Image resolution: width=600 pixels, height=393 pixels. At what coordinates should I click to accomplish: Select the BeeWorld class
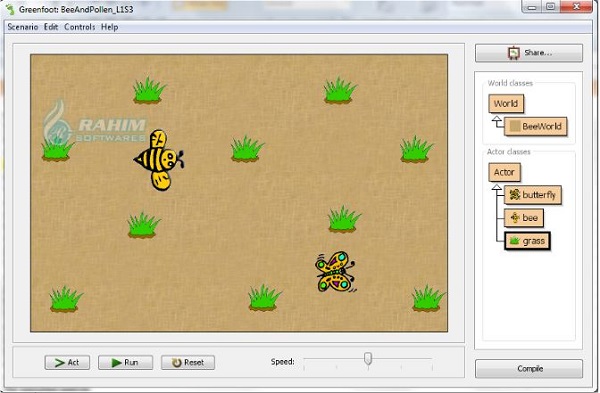click(536, 126)
